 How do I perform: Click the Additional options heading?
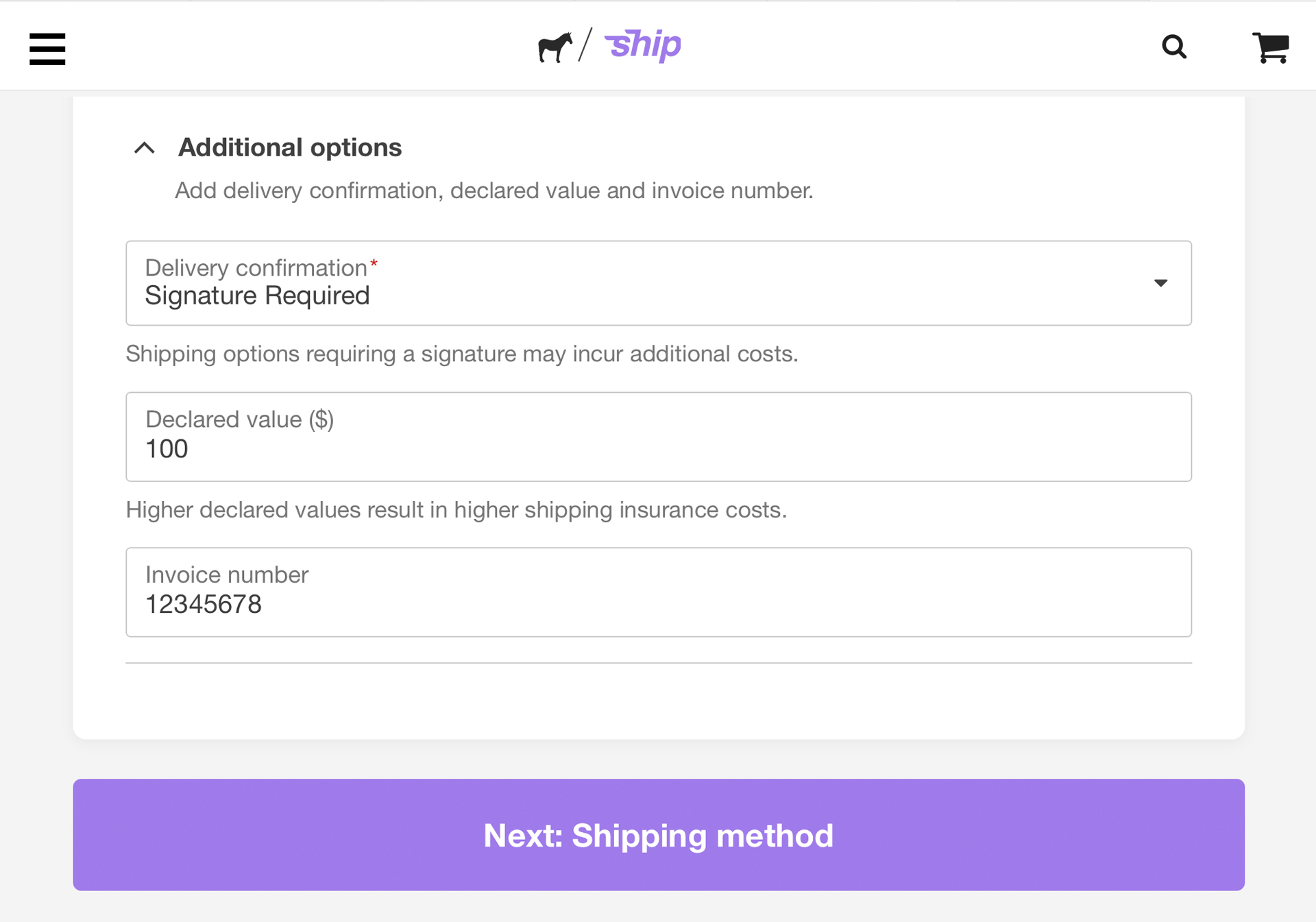coord(290,147)
